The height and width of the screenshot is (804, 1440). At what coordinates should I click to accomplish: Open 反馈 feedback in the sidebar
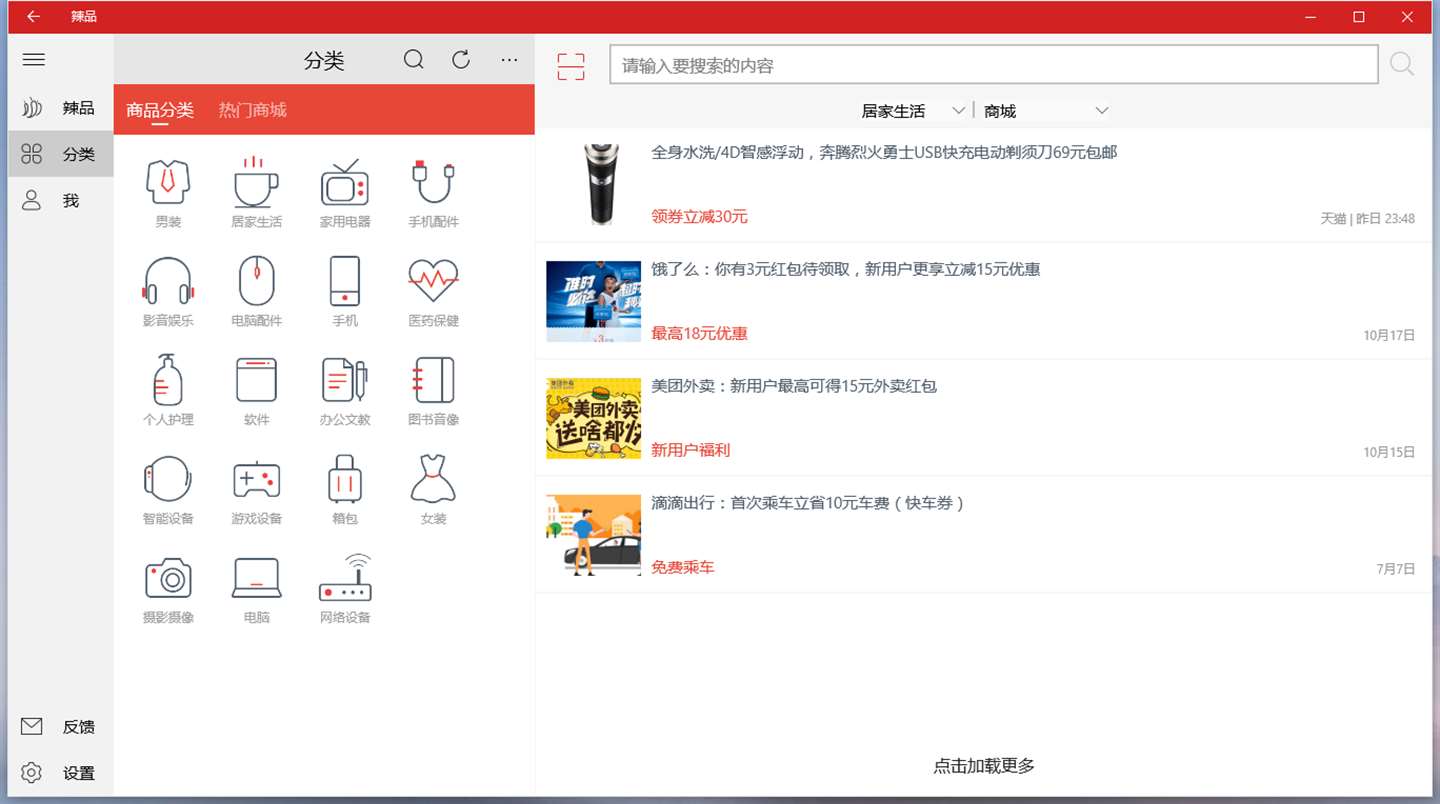(60, 727)
